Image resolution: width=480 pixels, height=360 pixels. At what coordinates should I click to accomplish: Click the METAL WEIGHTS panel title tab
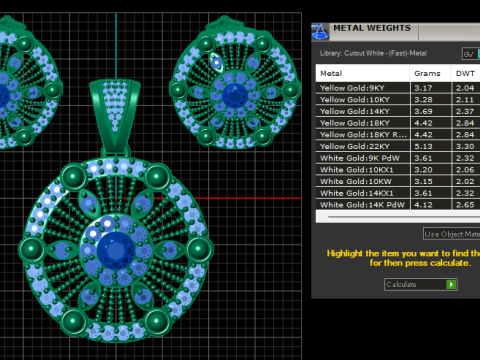[x=372, y=28]
